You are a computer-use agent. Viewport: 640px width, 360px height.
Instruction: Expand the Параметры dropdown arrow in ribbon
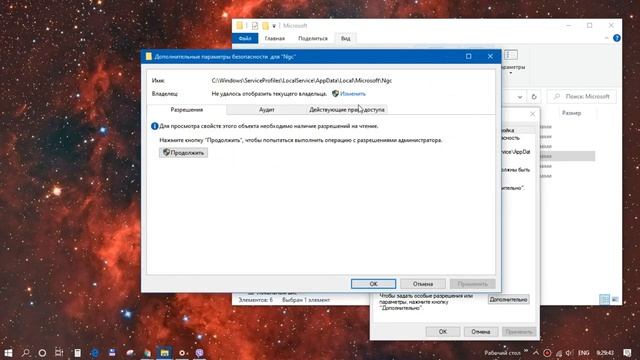511,73
